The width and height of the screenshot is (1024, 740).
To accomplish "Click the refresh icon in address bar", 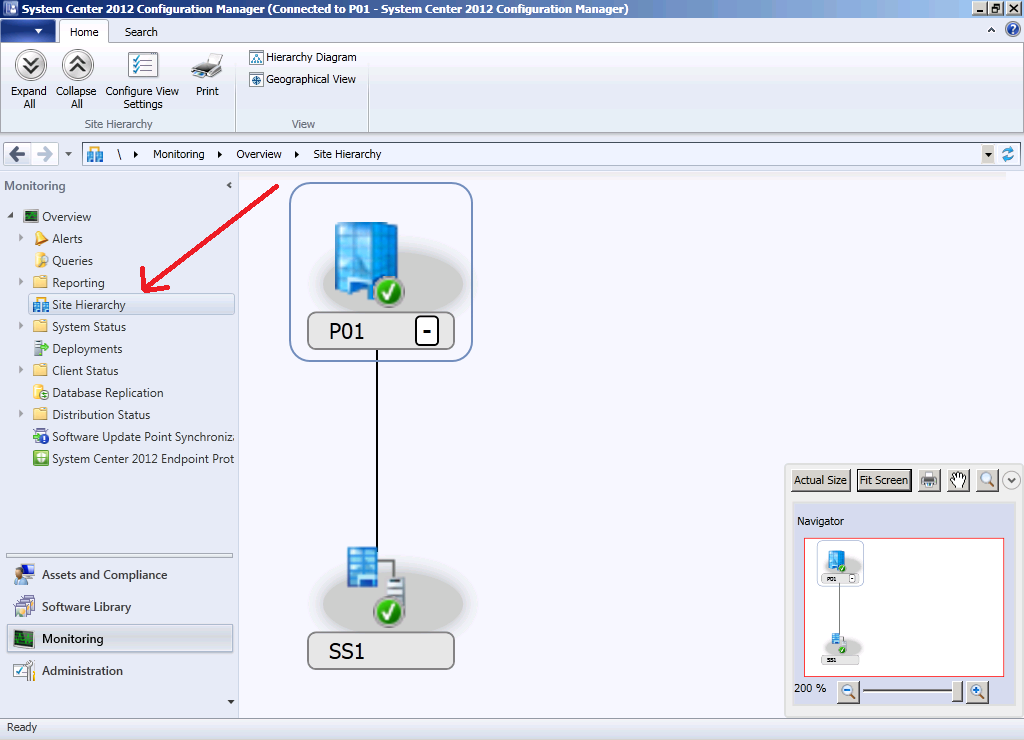I will pos(1008,154).
